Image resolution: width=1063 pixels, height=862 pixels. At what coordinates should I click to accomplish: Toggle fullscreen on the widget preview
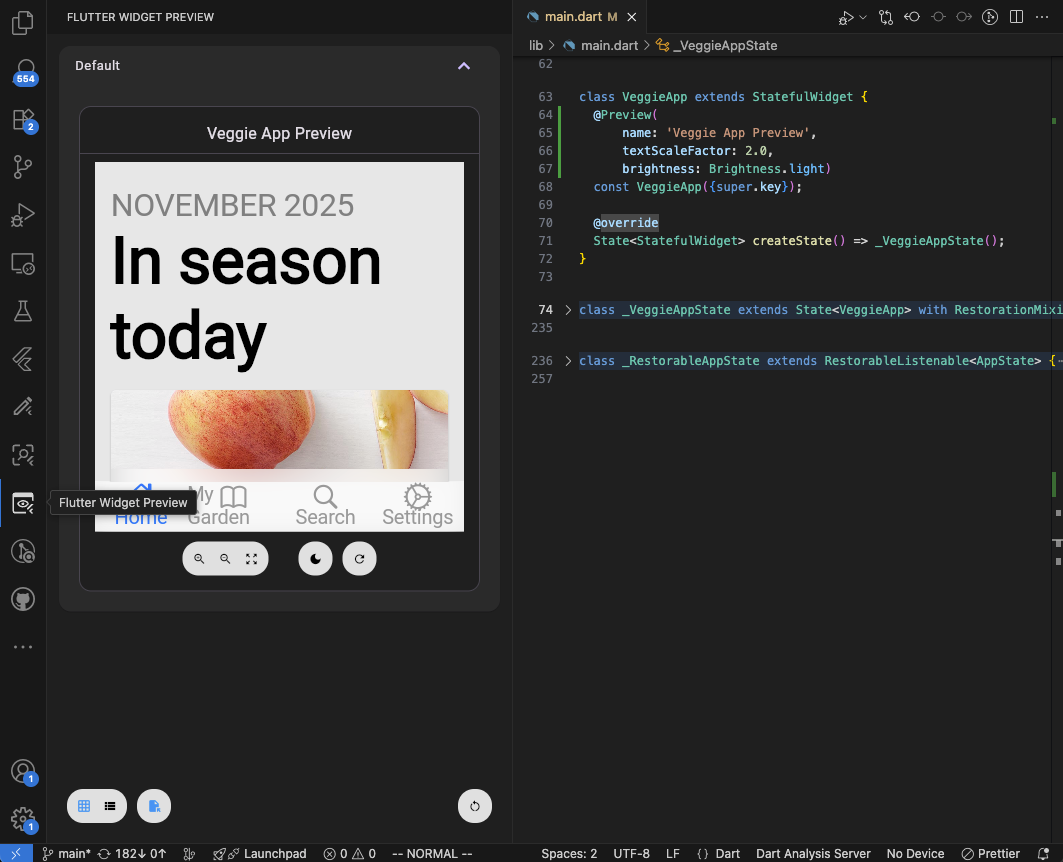tap(251, 558)
